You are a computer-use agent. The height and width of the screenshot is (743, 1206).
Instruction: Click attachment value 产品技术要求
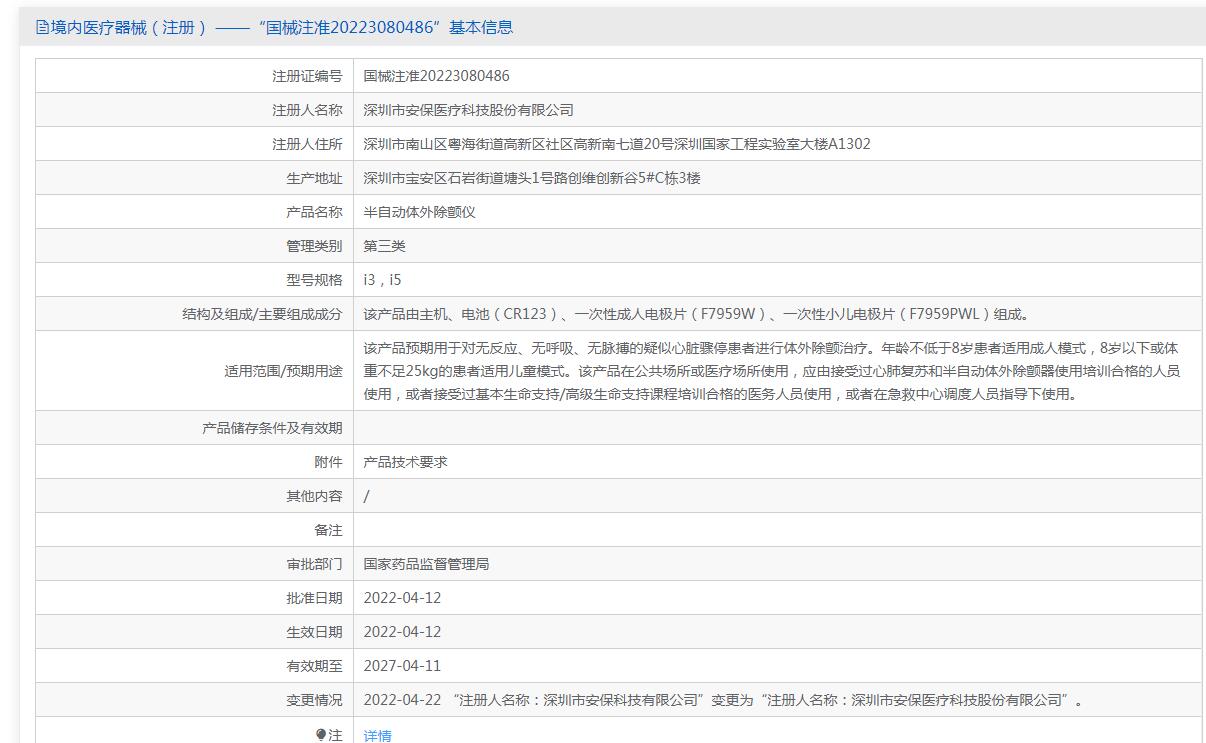pos(405,462)
